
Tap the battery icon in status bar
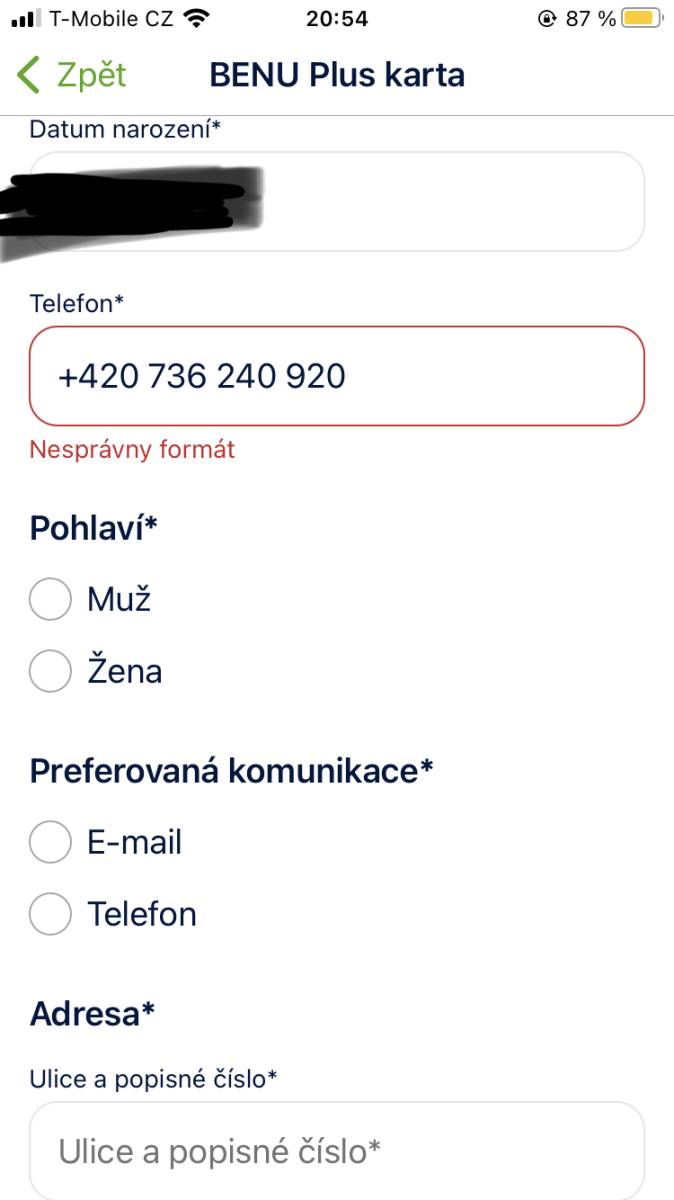(x=640, y=18)
